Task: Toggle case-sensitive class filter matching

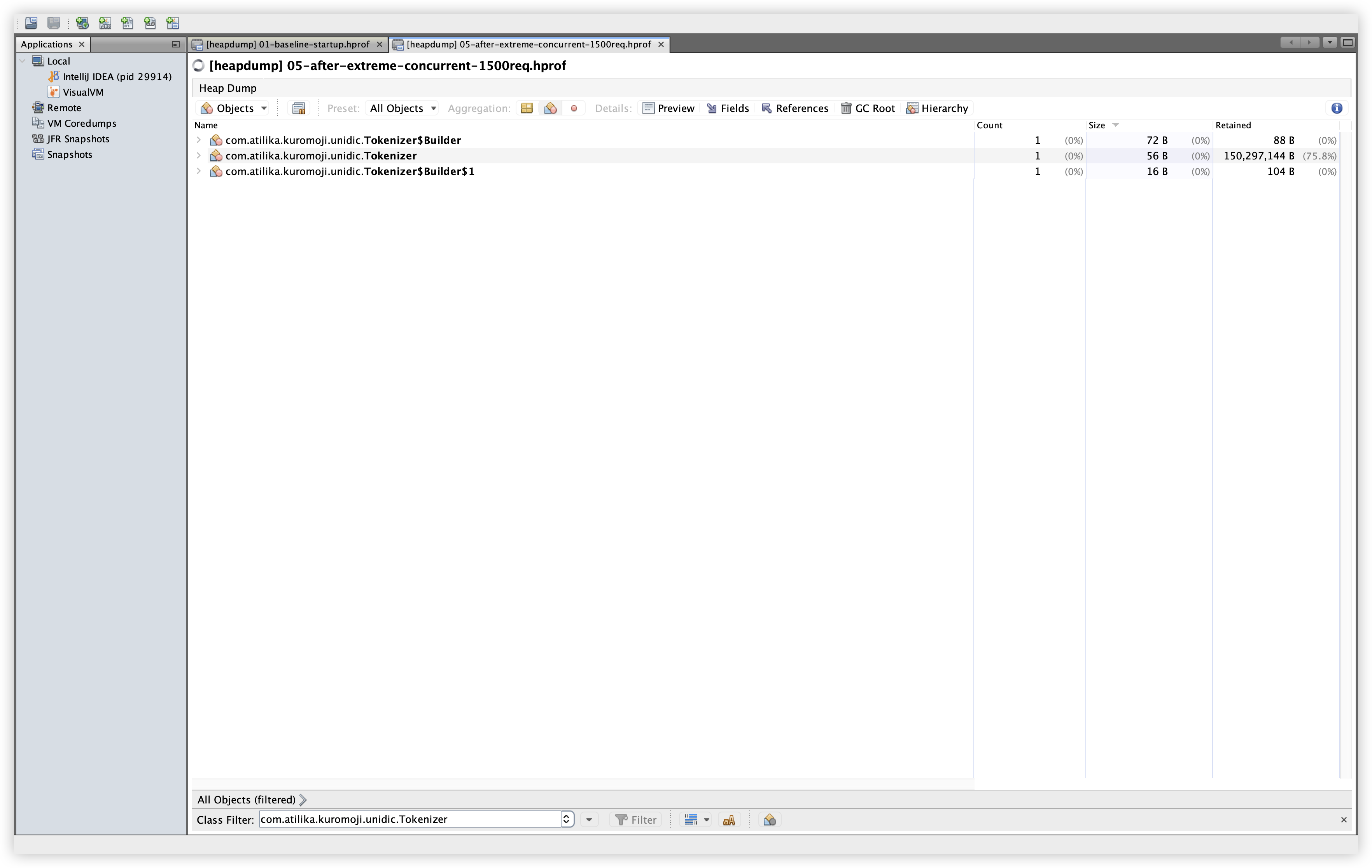Action: (729, 819)
